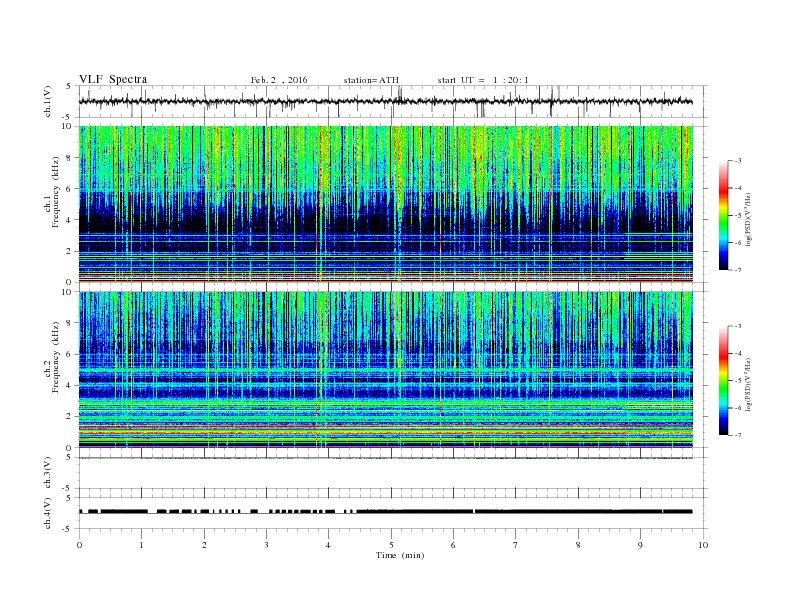Click inside the ch.1 spectrogram panel
The height and width of the screenshot is (612, 792).
(386, 204)
